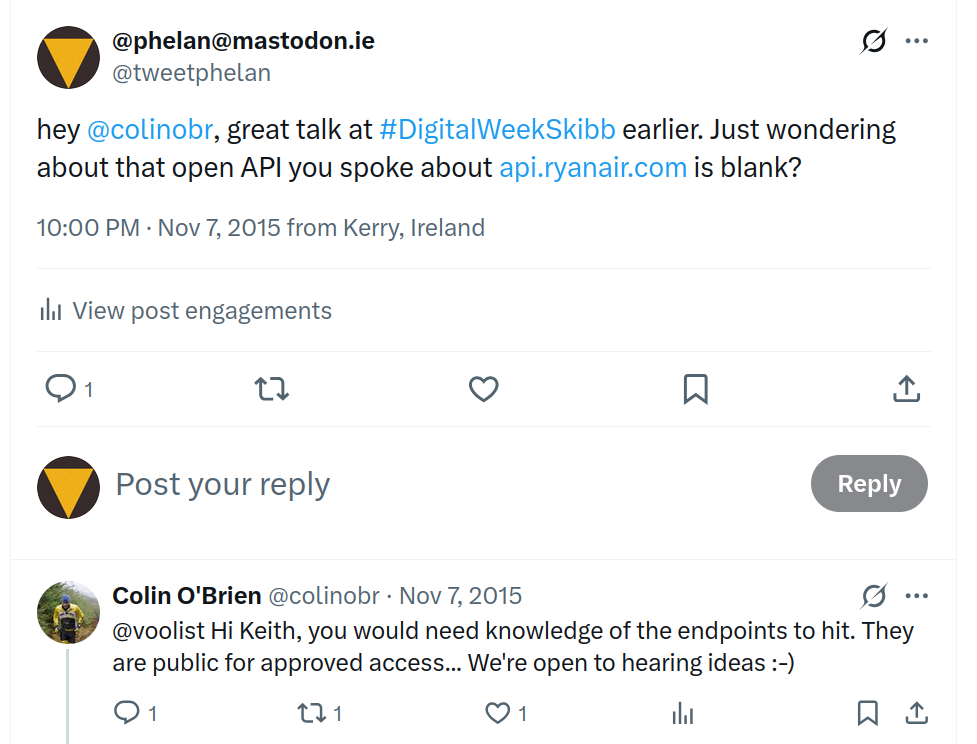Repost Colin O'Brien's reply
The height and width of the screenshot is (744, 977).
pyautogui.click(x=312, y=712)
